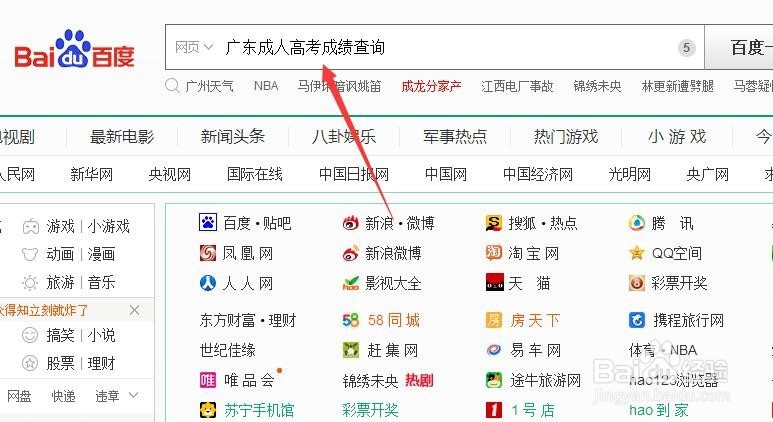Image resolution: width=773 pixels, height=422 pixels.
Task: Open 快递 in the sidebar
Action: [x=64, y=396]
